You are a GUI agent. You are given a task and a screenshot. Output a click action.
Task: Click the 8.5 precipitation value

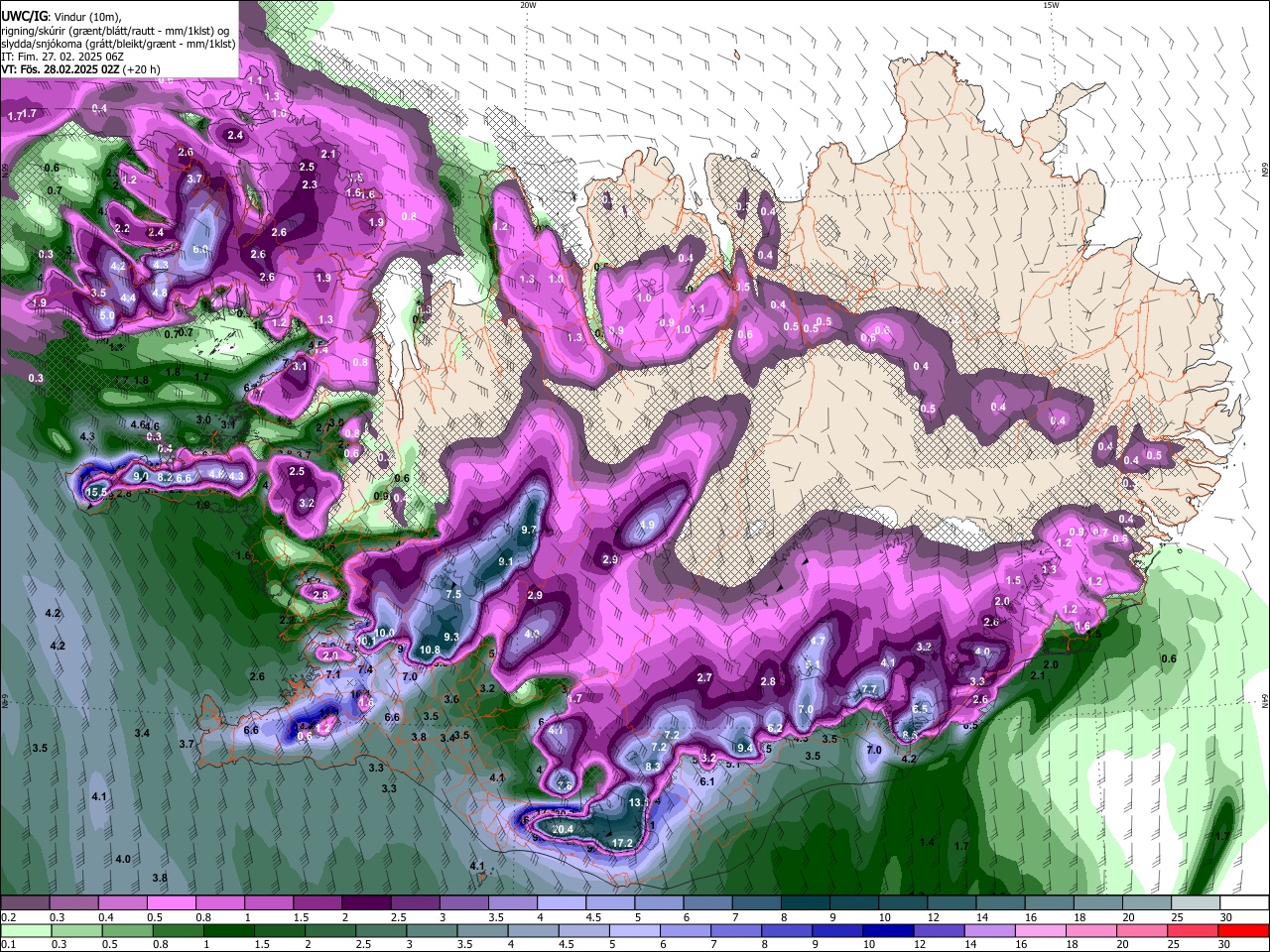point(909,734)
